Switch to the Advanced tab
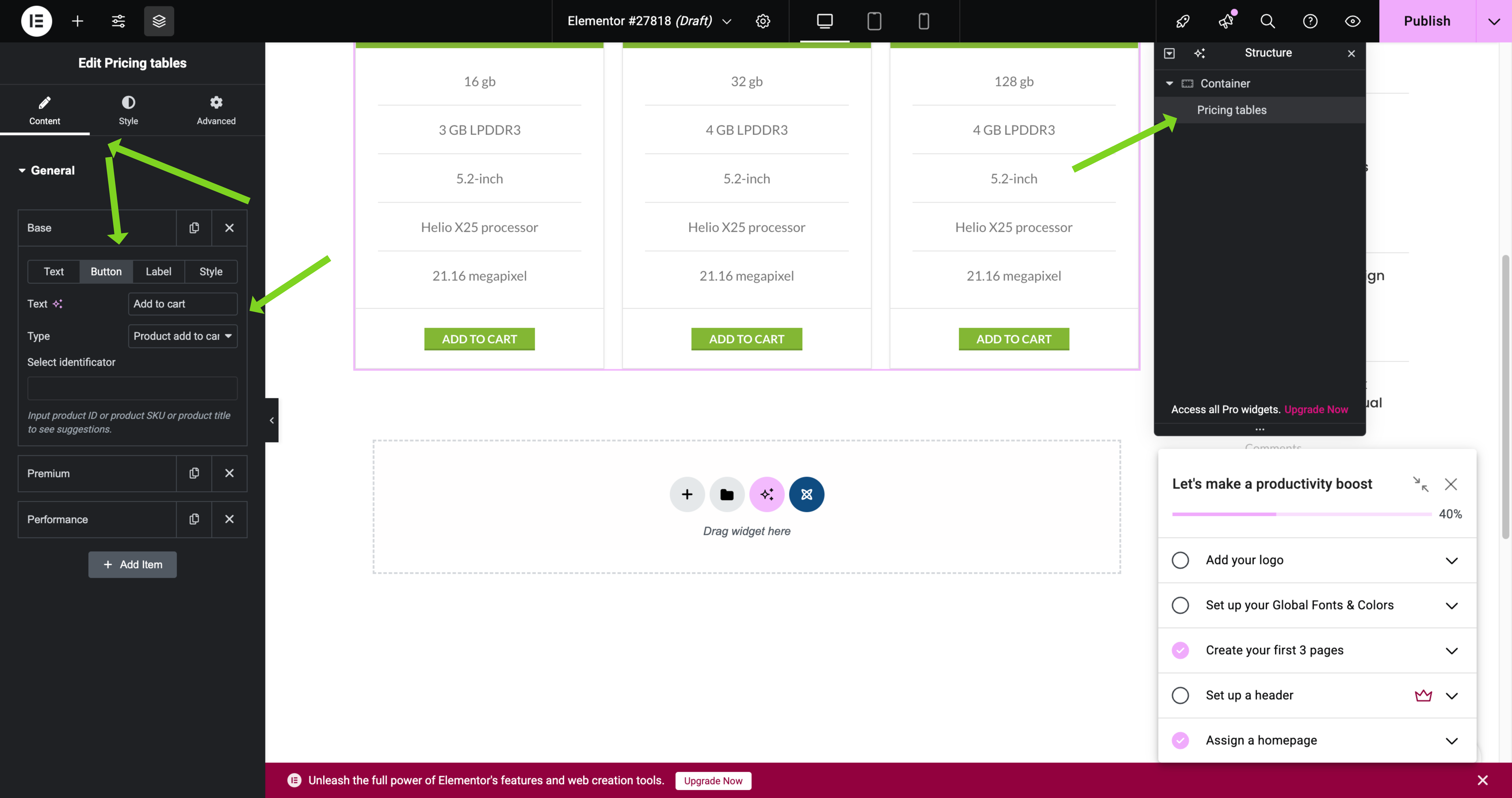Screen dimensions: 1512x798 [x=216, y=110]
